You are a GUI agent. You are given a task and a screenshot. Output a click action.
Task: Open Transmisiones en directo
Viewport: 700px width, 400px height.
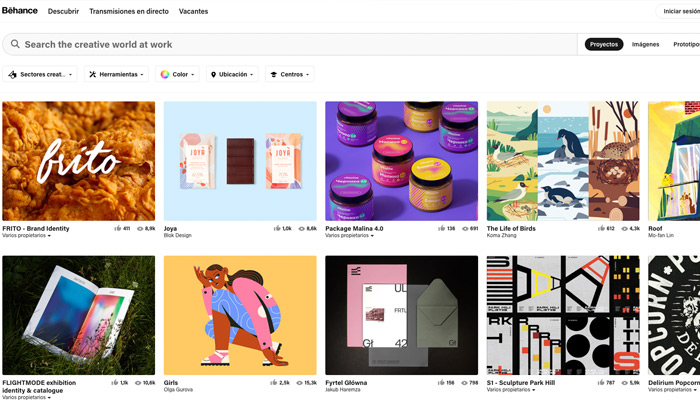pyautogui.click(x=129, y=11)
